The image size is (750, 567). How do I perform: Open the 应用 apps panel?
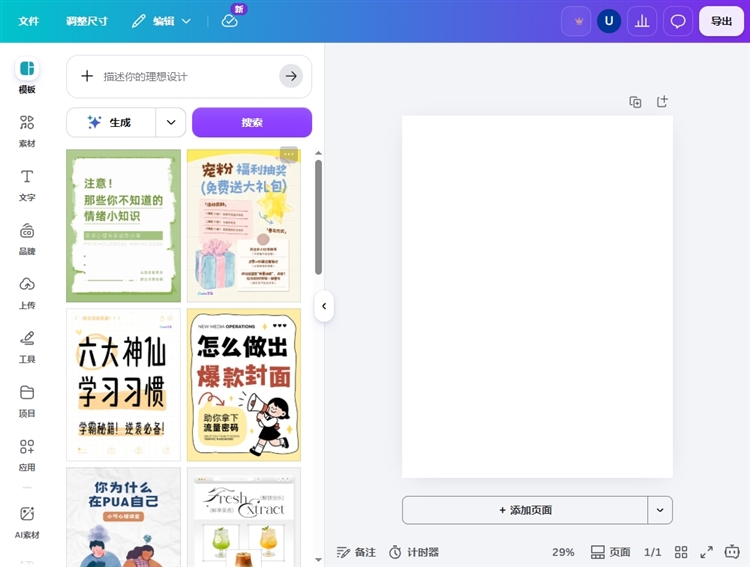[27, 455]
